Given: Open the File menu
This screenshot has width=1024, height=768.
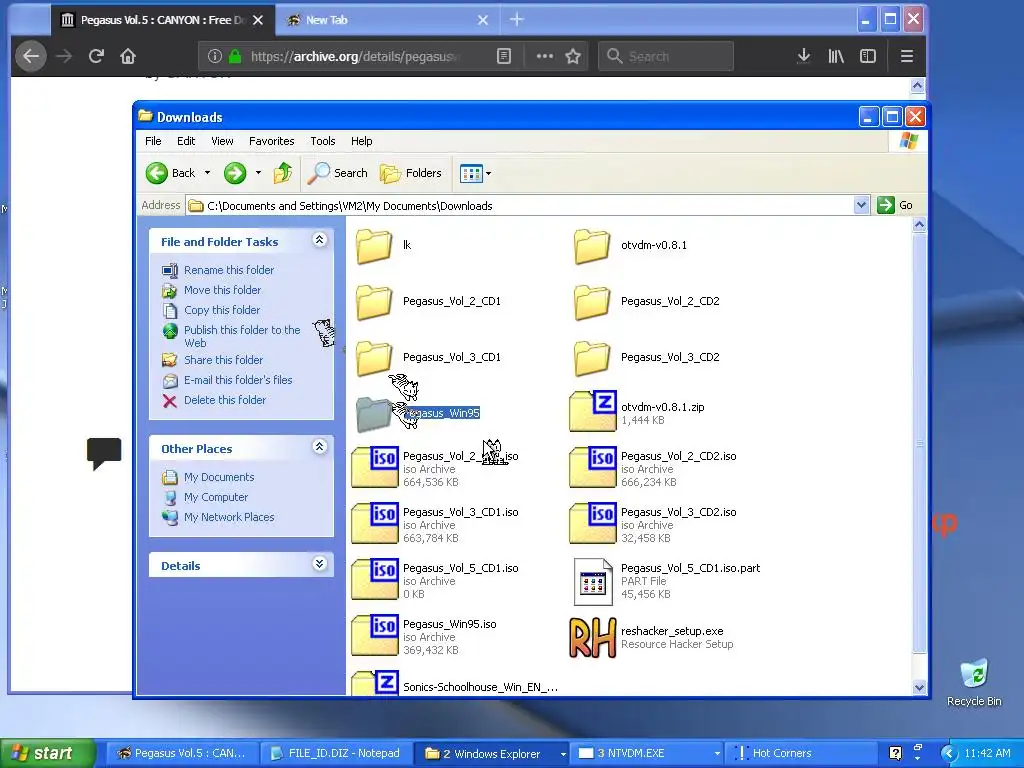Looking at the screenshot, I should 153,141.
